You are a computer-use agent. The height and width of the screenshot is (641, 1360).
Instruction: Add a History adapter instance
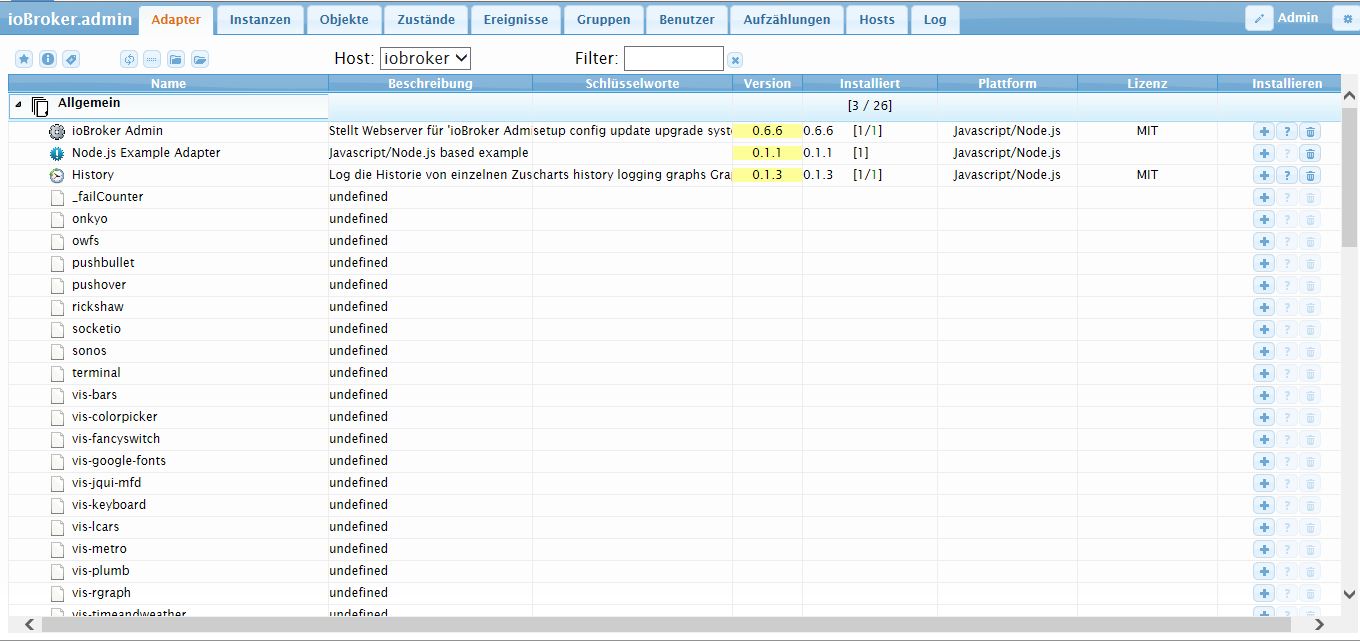pyautogui.click(x=1264, y=175)
